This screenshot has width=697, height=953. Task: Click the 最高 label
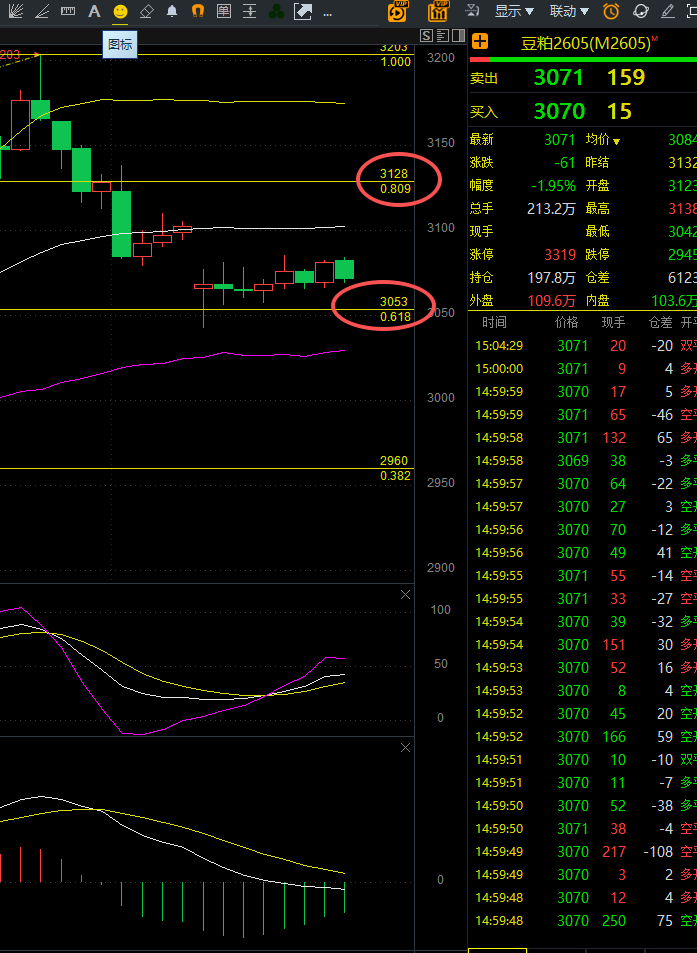click(x=599, y=208)
